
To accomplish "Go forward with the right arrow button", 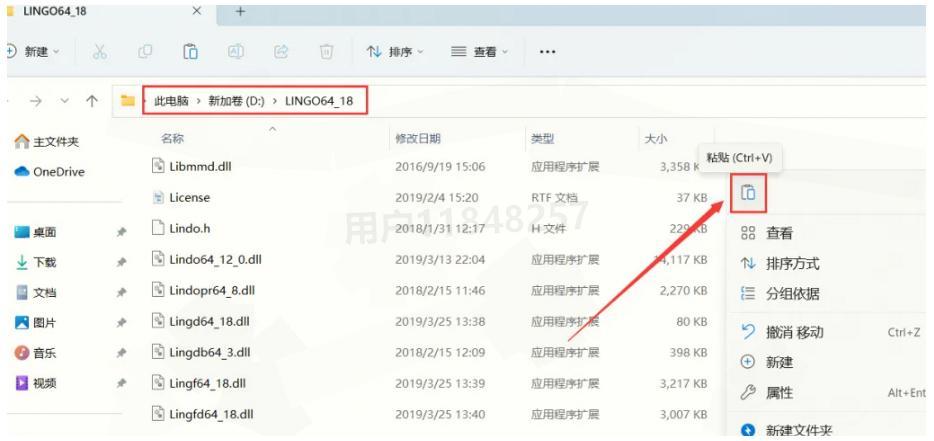I will 36,101.
